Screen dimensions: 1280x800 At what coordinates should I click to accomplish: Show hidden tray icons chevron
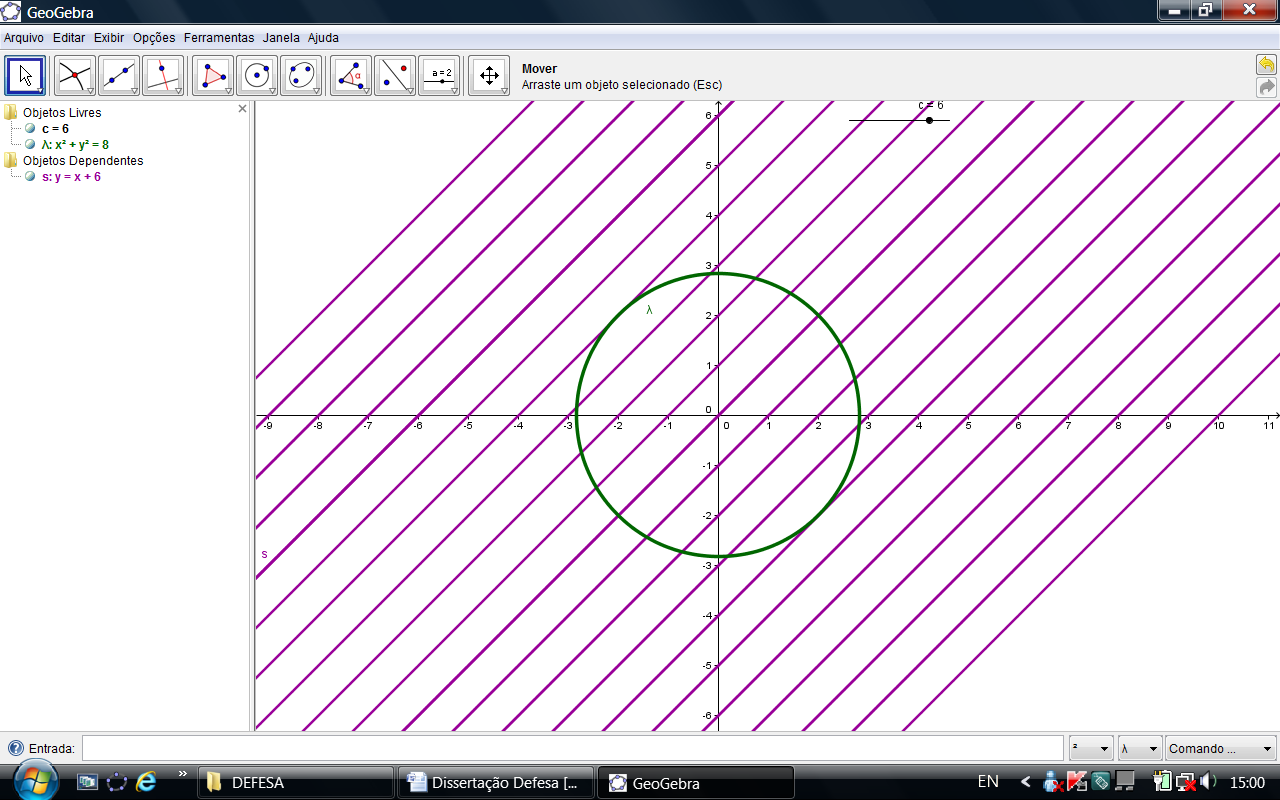pyautogui.click(x=1026, y=782)
